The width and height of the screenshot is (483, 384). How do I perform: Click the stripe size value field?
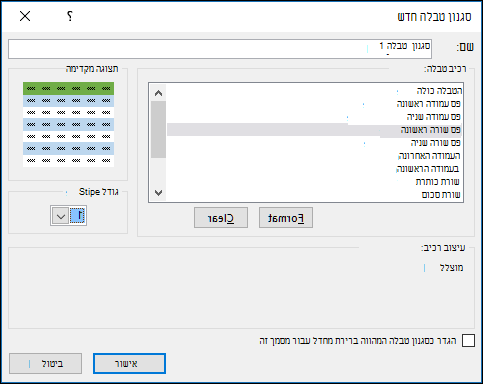click(x=77, y=216)
